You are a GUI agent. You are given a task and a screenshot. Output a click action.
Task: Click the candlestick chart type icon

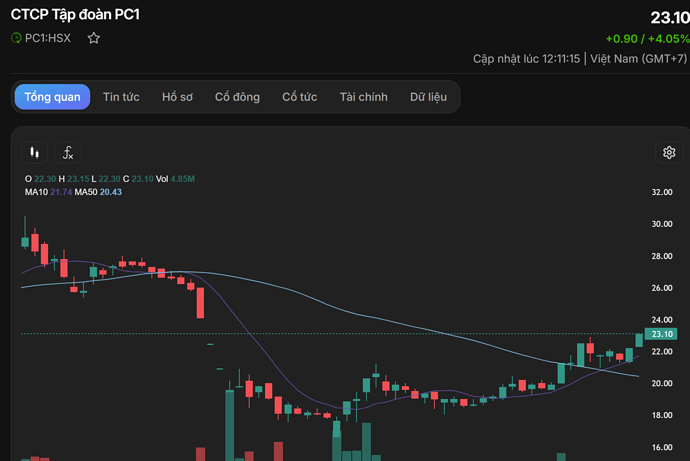pos(34,153)
